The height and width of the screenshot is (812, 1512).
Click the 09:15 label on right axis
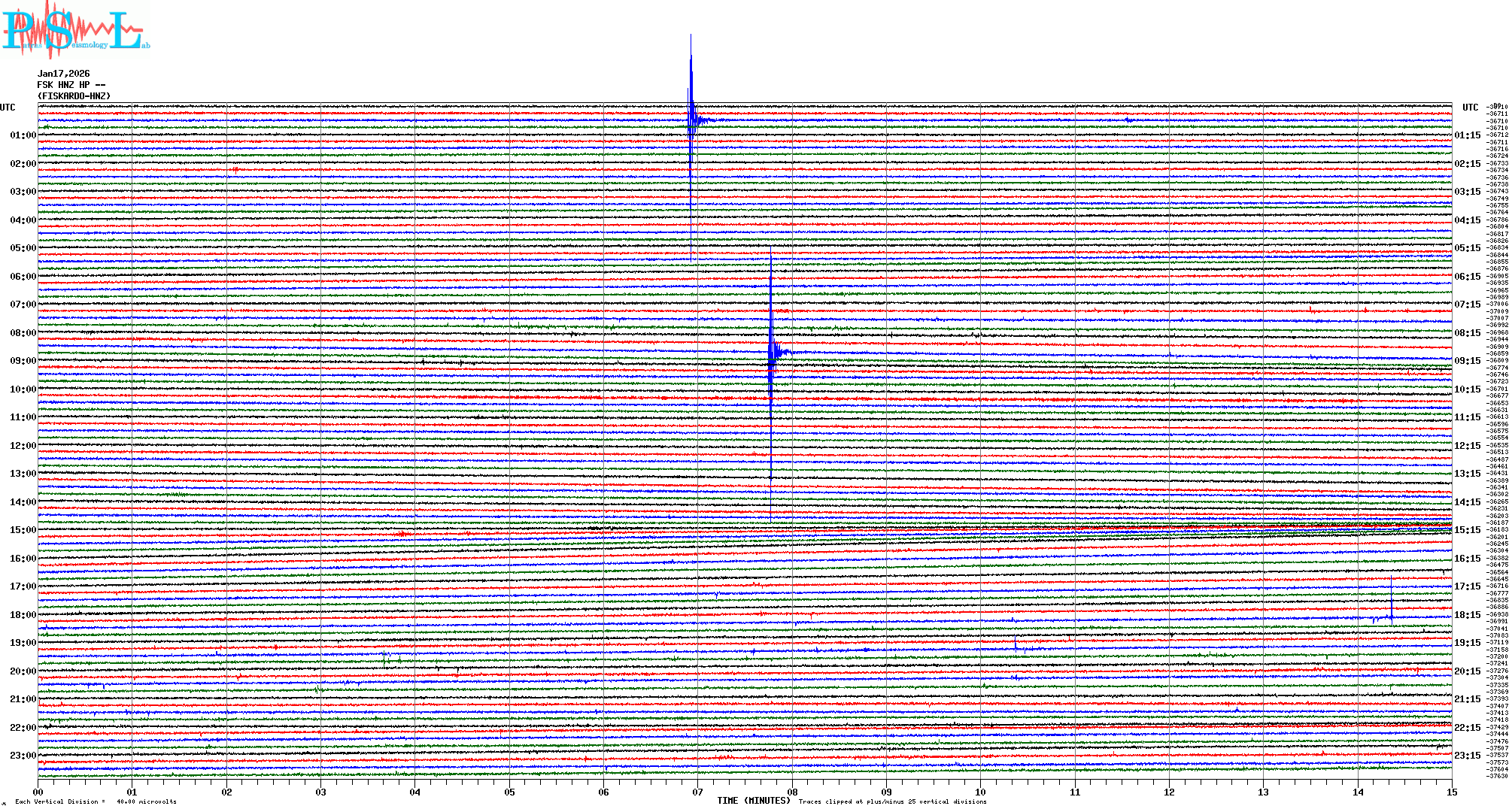[1467, 361]
